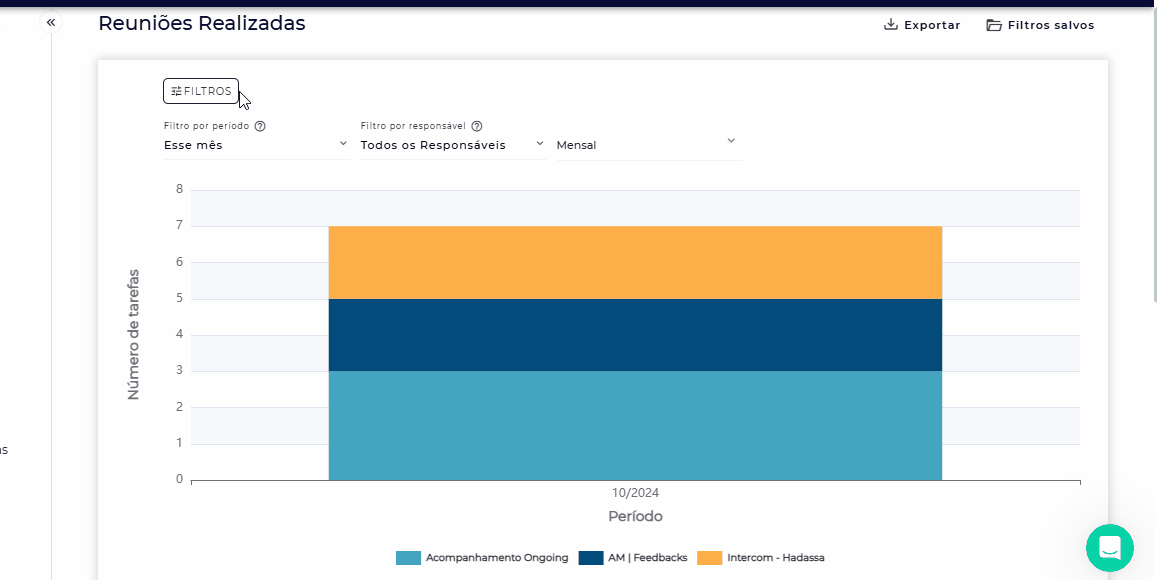Open the Todos os Responsáveis dropdown
Image resolution: width=1157 pixels, height=580 pixels.
(452, 145)
